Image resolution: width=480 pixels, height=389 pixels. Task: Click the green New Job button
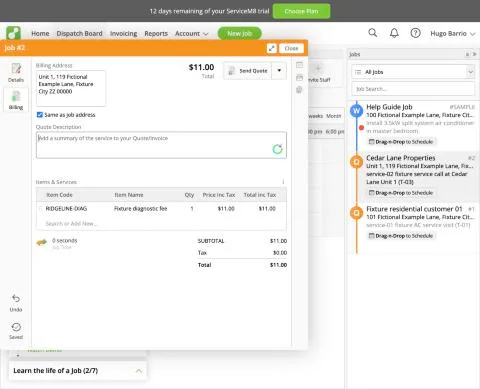coord(239,34)
